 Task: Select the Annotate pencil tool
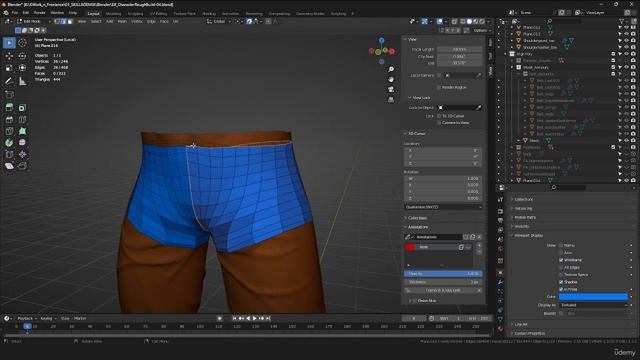[9, 81]
